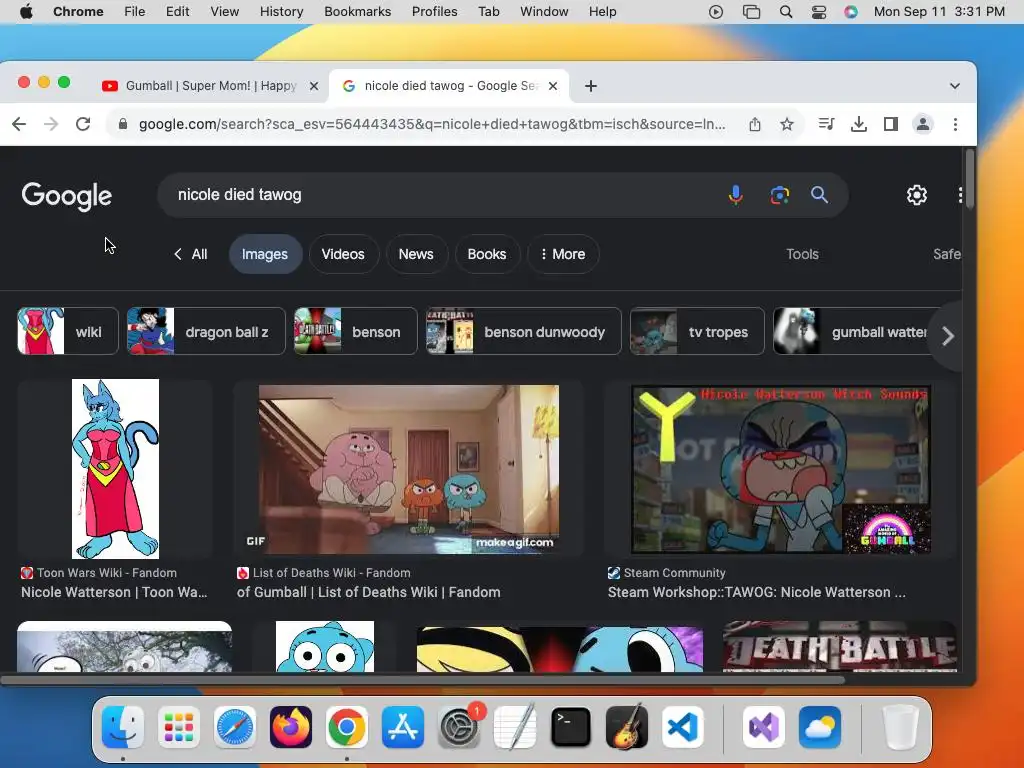Open Launchpad from the dock

tap(178, 727)
